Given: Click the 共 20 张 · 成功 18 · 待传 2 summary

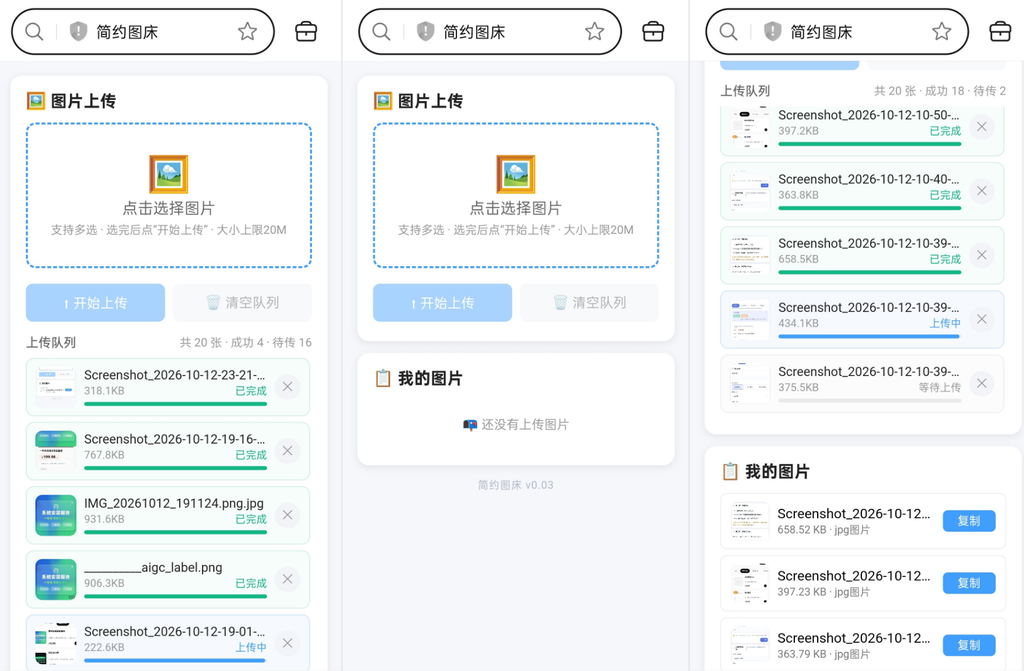Looking at the screenshot, I should 940,91.
